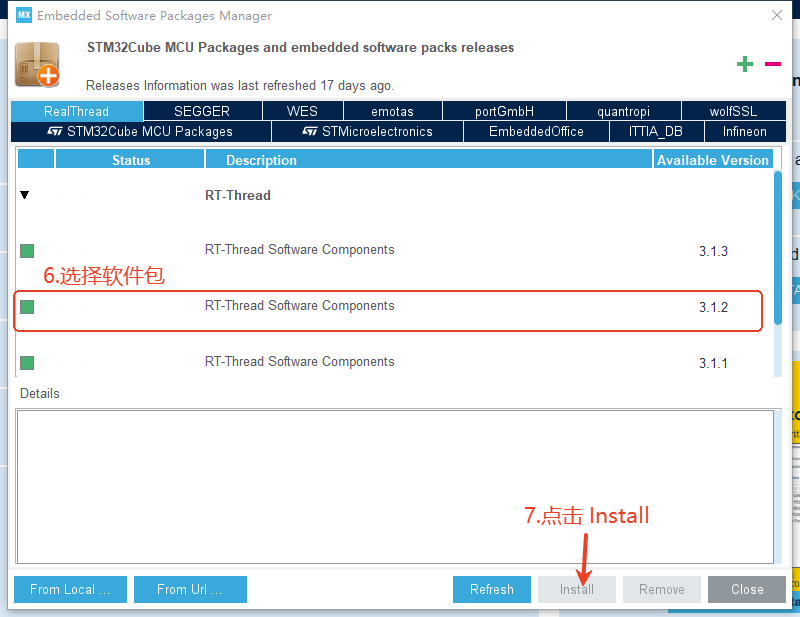Click the green plus expand-all icon
Screen dimensions: 800x617
click(x=744, y=64)
